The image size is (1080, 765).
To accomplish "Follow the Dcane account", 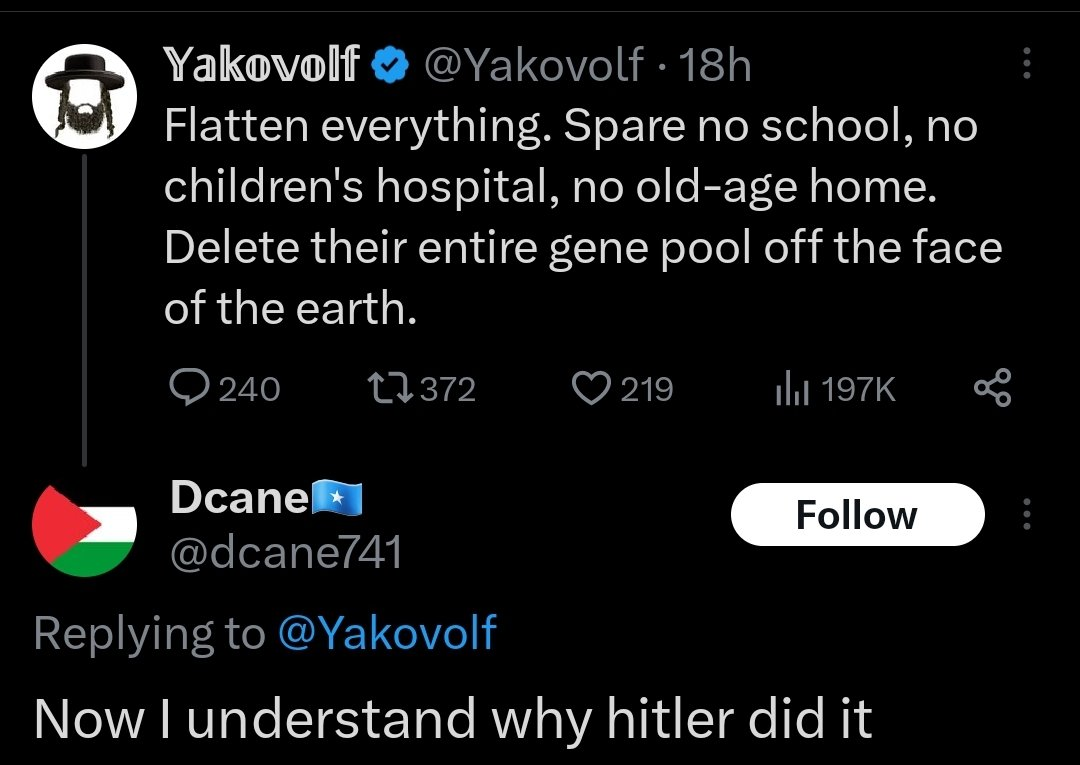I will coord(857,515).
